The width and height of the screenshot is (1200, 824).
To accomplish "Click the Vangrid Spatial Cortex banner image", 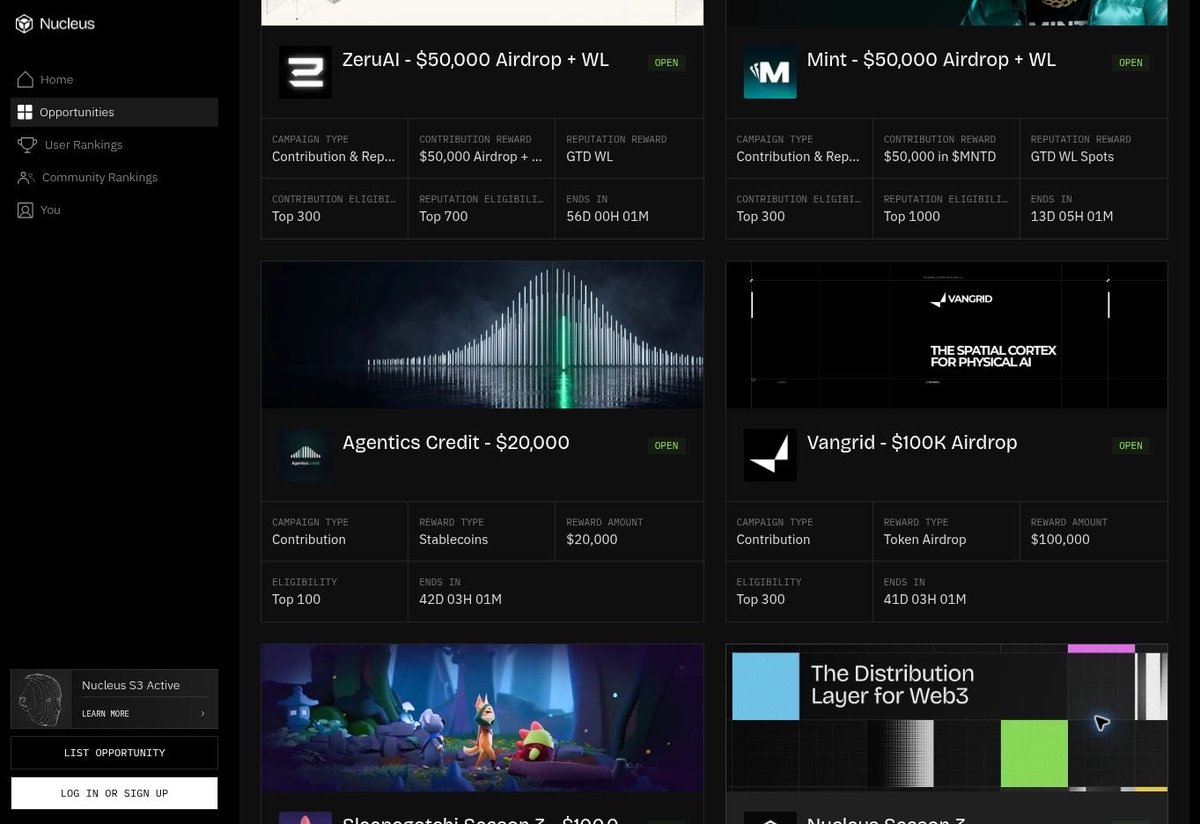I will tap(947, 335).
